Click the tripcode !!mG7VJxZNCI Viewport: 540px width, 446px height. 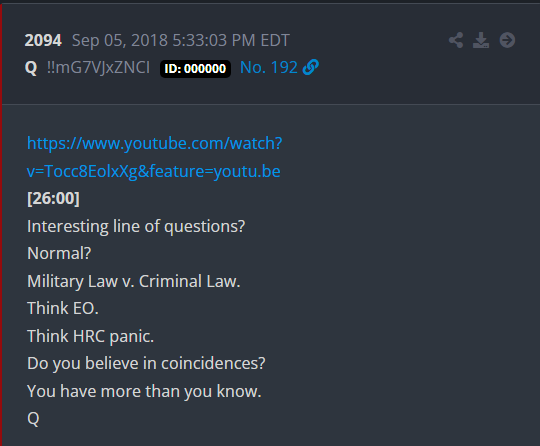coord(98,68)
